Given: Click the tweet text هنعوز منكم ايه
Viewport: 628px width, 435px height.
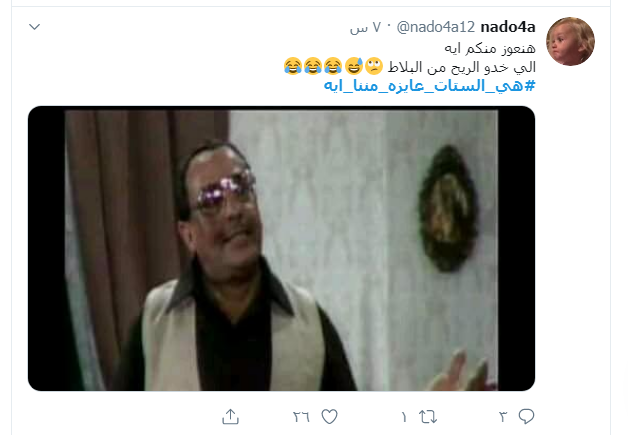Looking at the screenshot, I should tap(490, 48).
